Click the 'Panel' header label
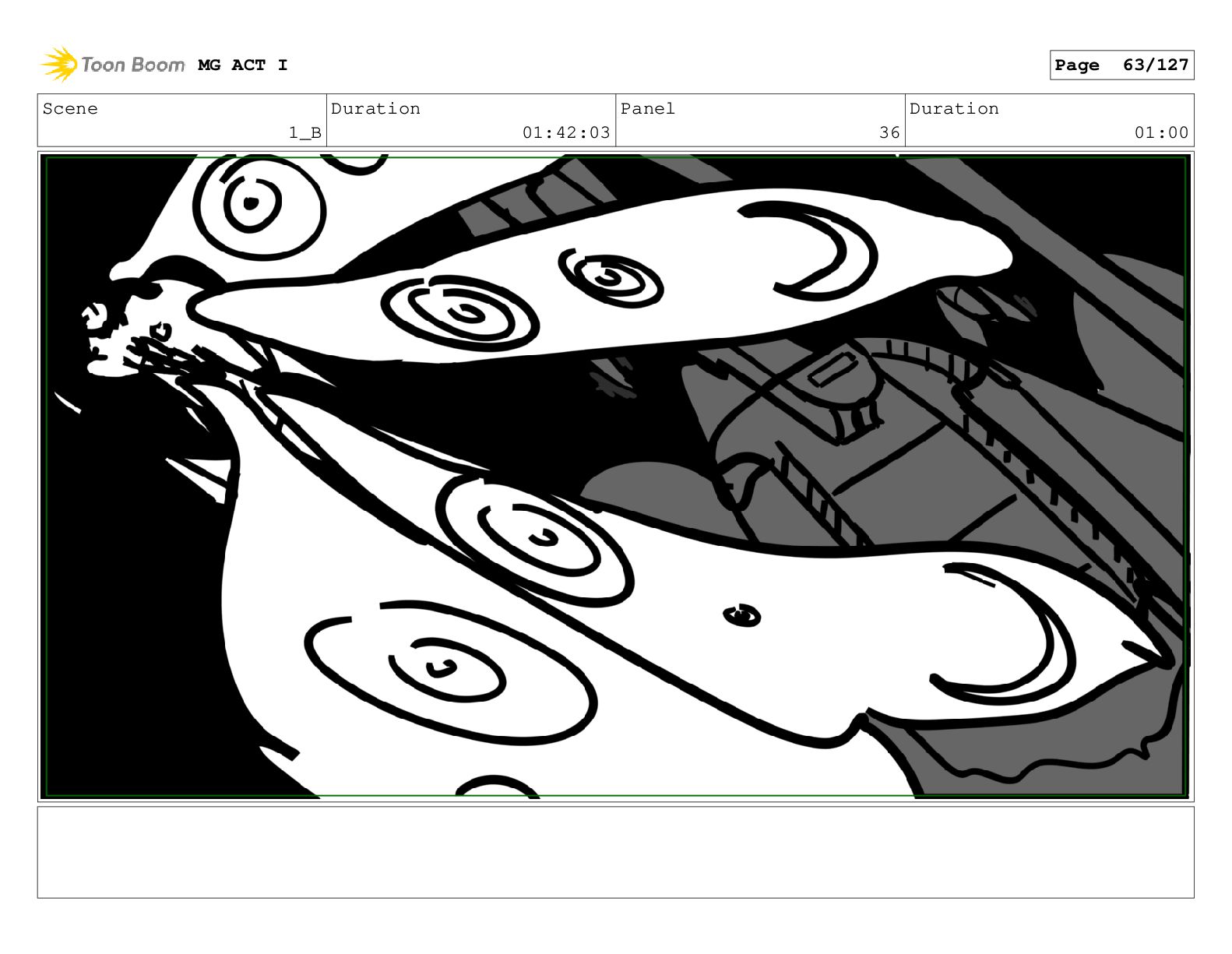This screenshot has height=954, width=1232. 648,109
